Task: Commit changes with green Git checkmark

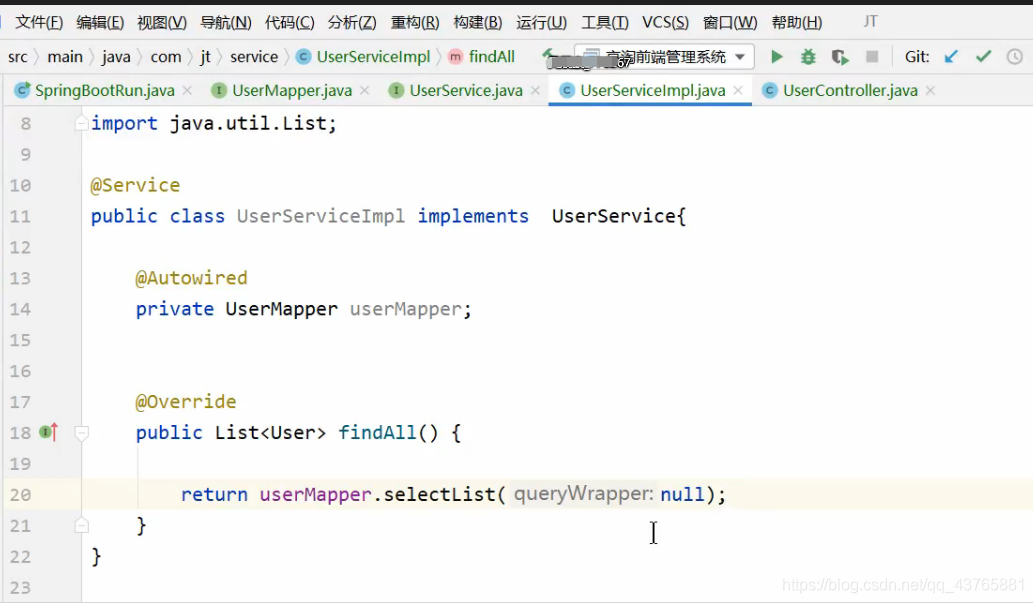Action: 984,57
